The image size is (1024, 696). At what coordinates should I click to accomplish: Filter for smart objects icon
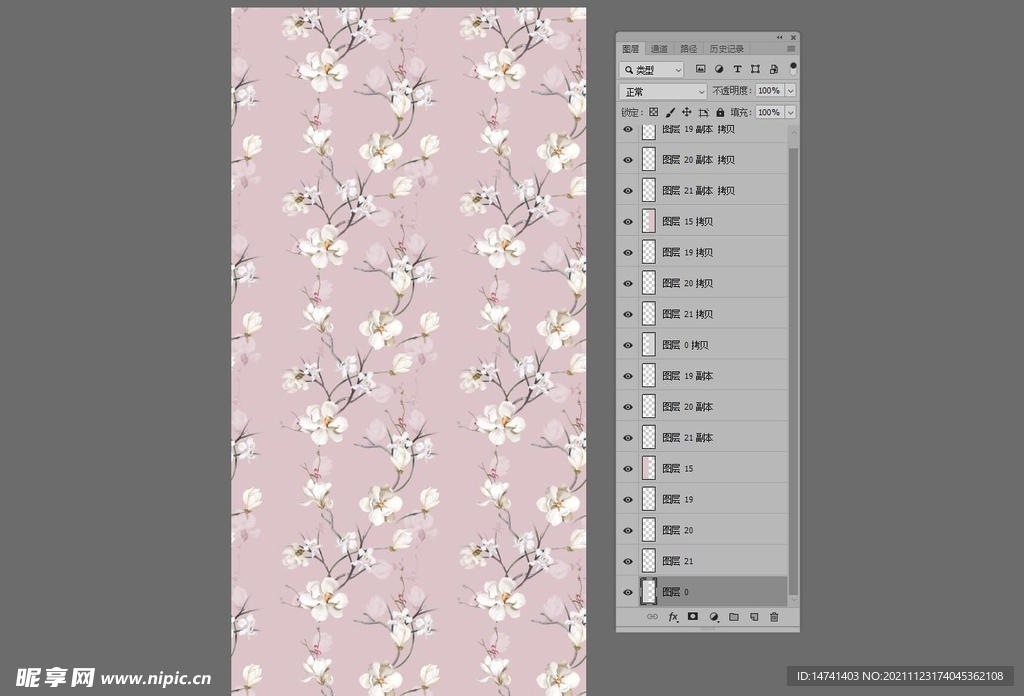(774, 69)
